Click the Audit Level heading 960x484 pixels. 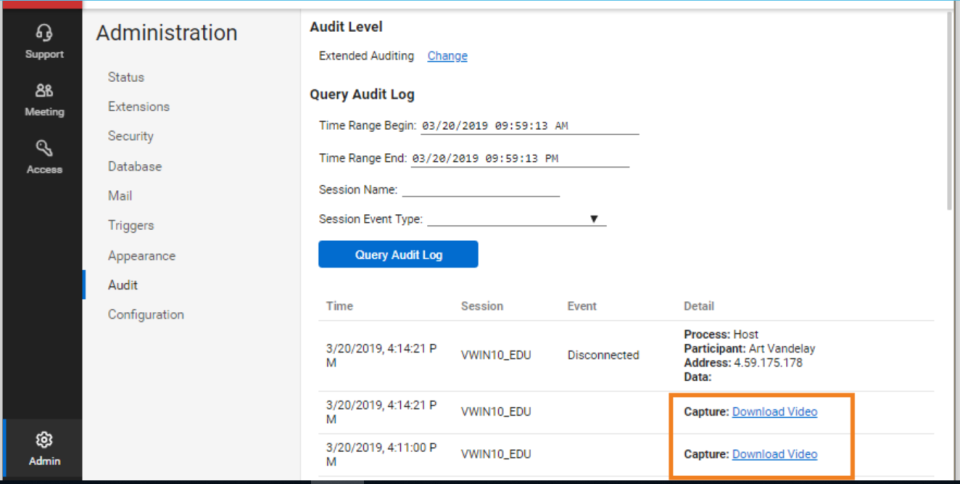346,27
